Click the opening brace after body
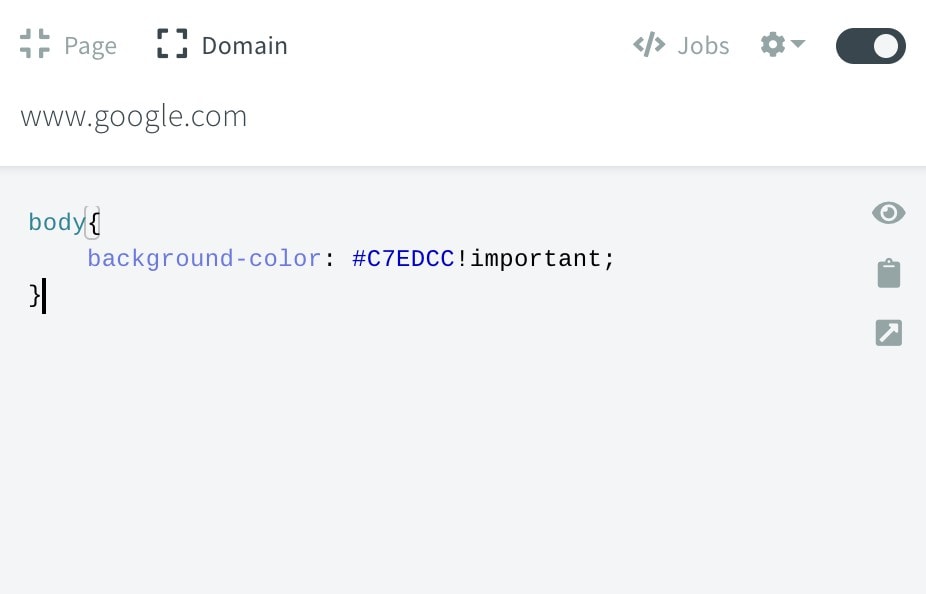The height and width of the screenshot is (594, 926). coord(93,223)
